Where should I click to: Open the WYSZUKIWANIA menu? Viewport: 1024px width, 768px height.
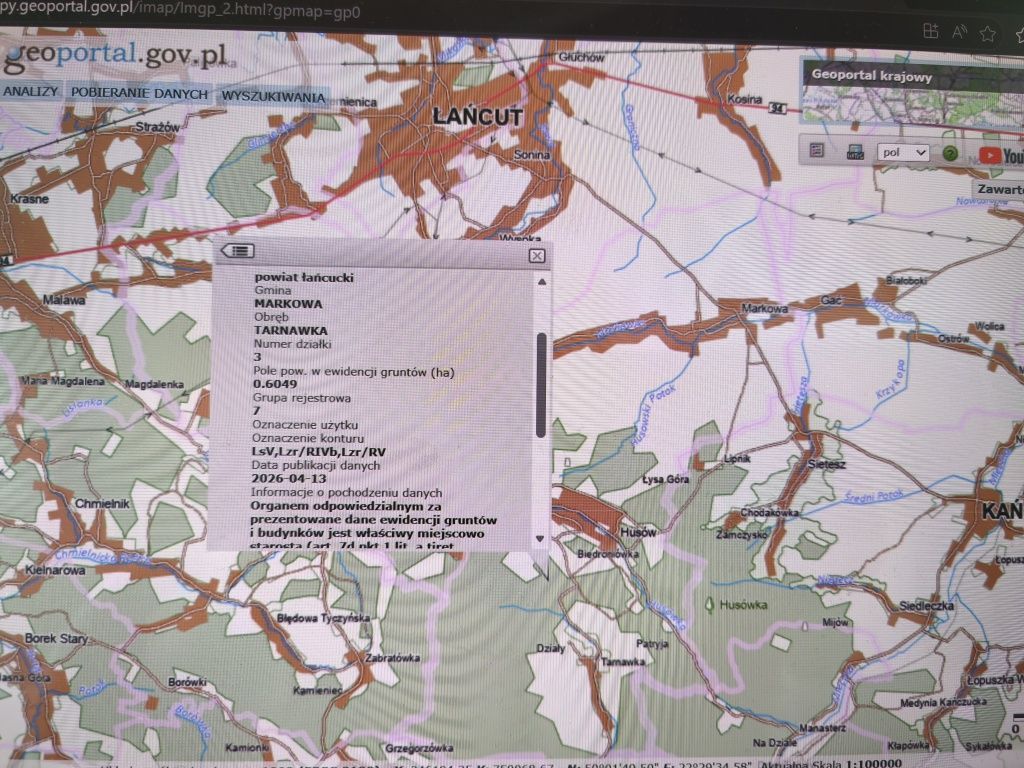(273, 96)
